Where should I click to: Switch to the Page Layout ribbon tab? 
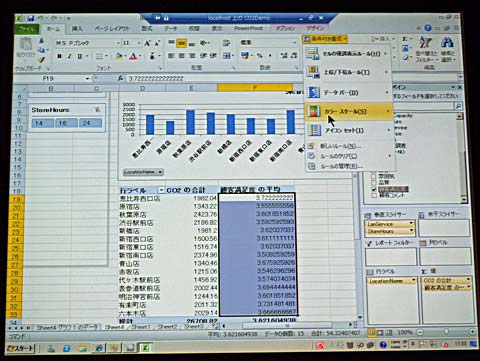tap(112, 29)
